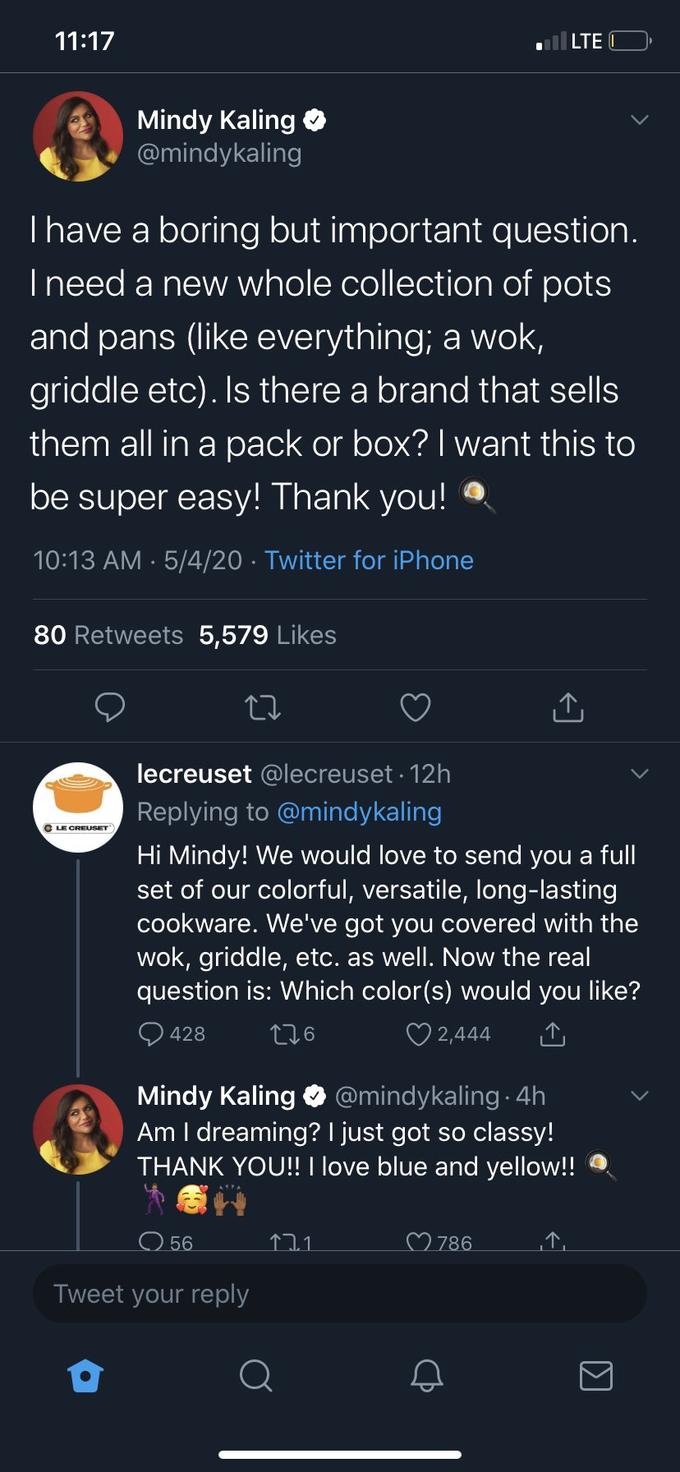The height and width of the screenshot is (1472, 680).
Task: Open the Twitter for iPhone link
Action: tap(369, 560)
